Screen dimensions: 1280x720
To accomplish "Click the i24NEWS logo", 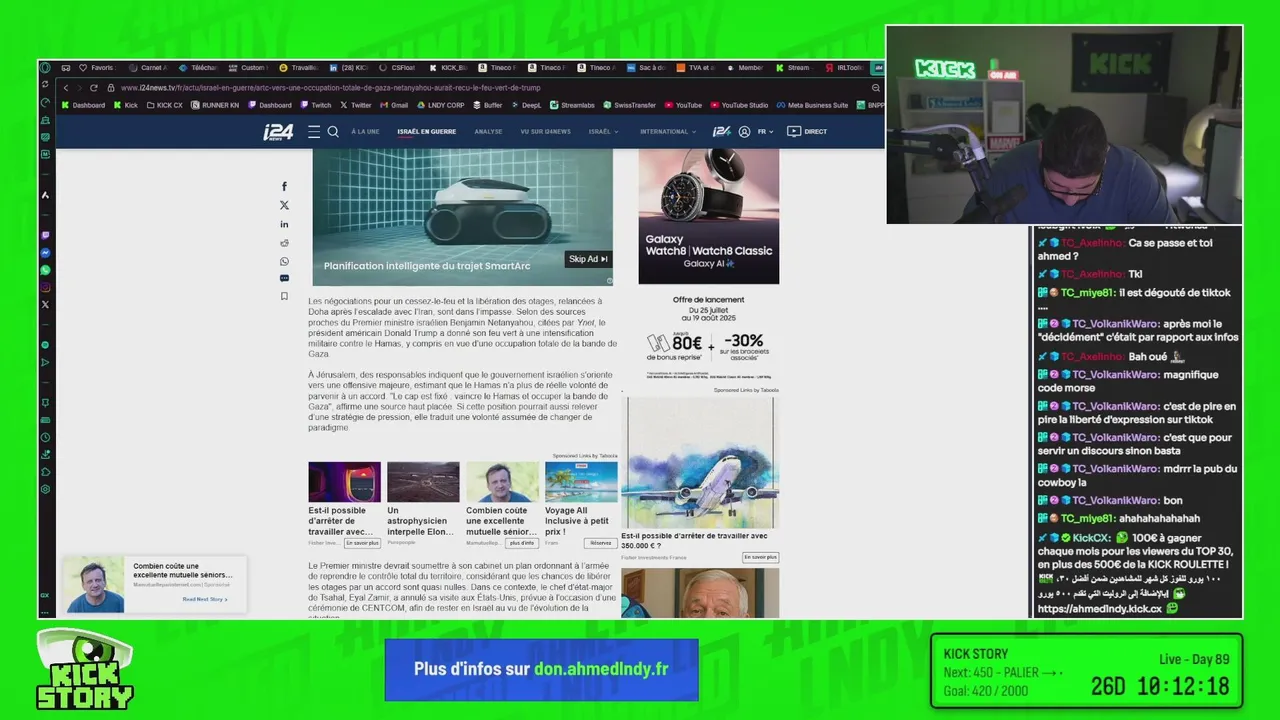I will coord(277,132).
